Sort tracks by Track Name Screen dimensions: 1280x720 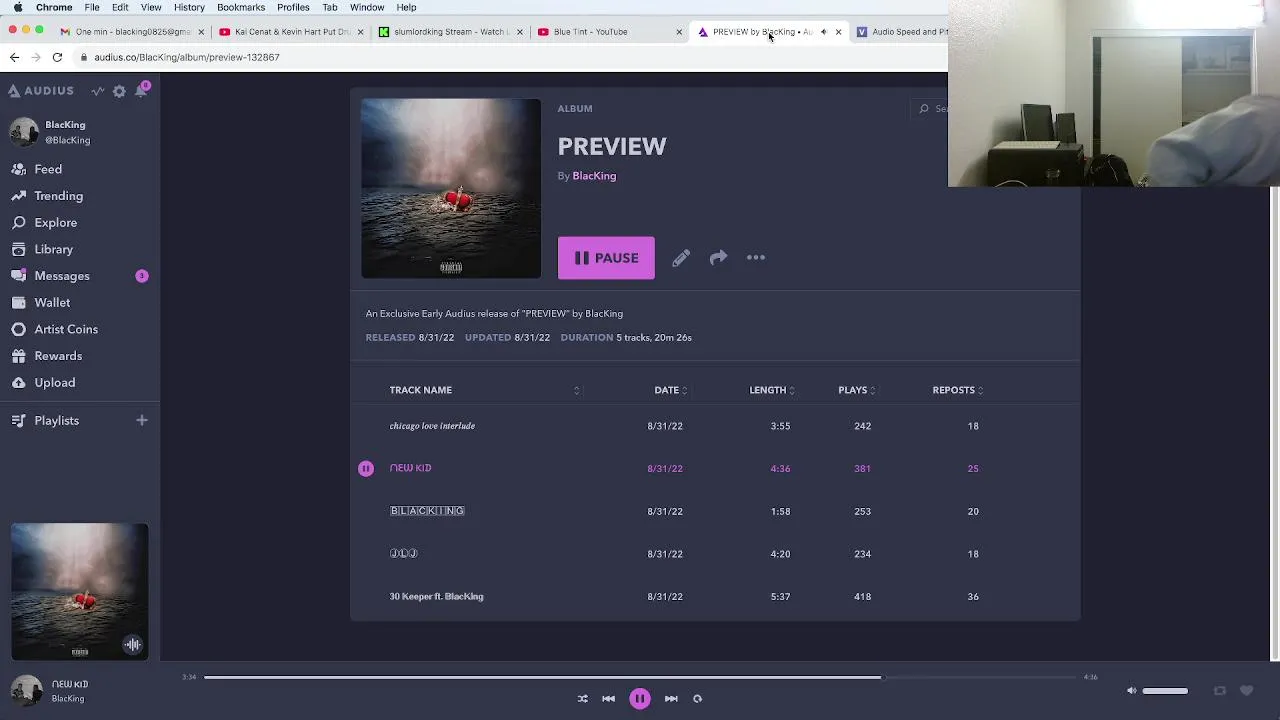(x=420, y=390)
